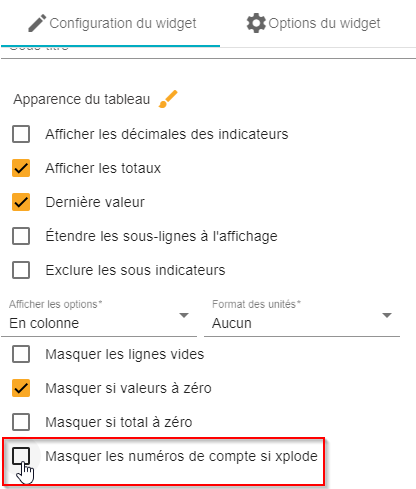Click the gear icon on Options tab
Screen dimensions: 416x489
coord(256,23)
